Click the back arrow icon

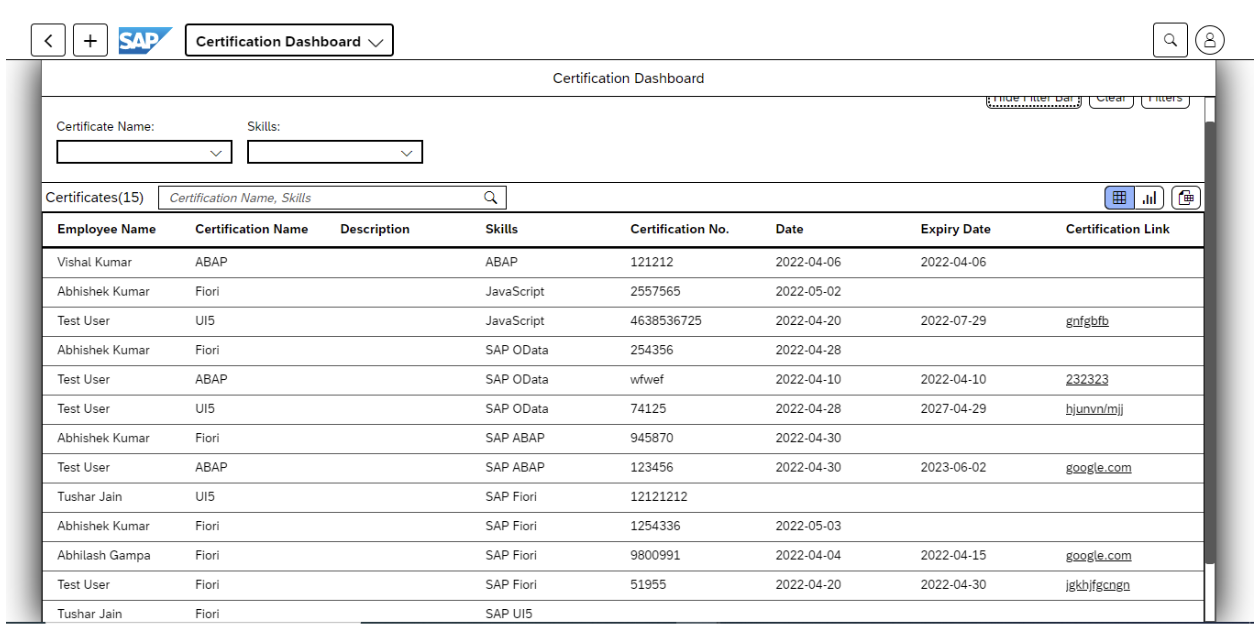point(48,39)
